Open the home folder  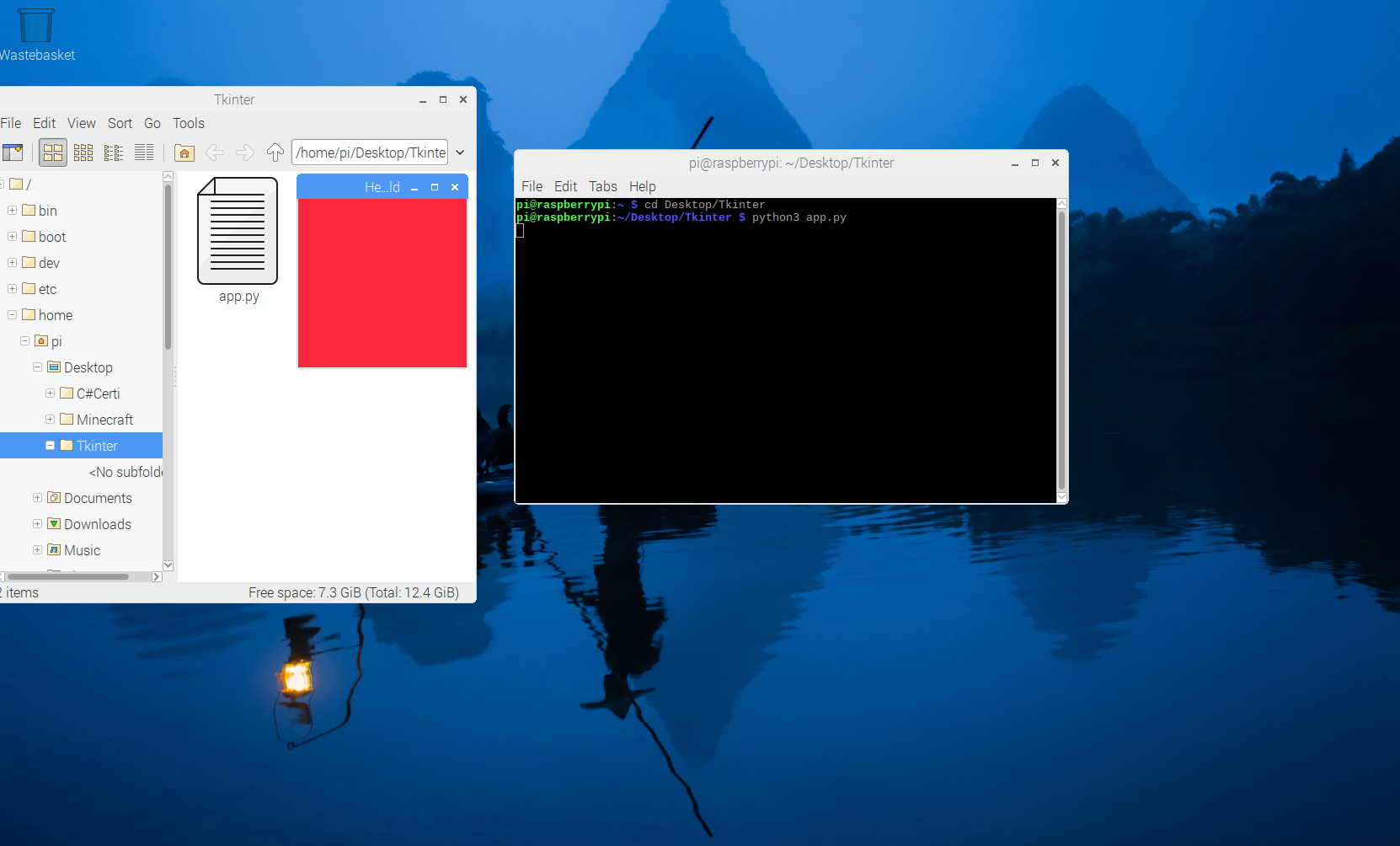pyautogui.click(x=184, y=152)
